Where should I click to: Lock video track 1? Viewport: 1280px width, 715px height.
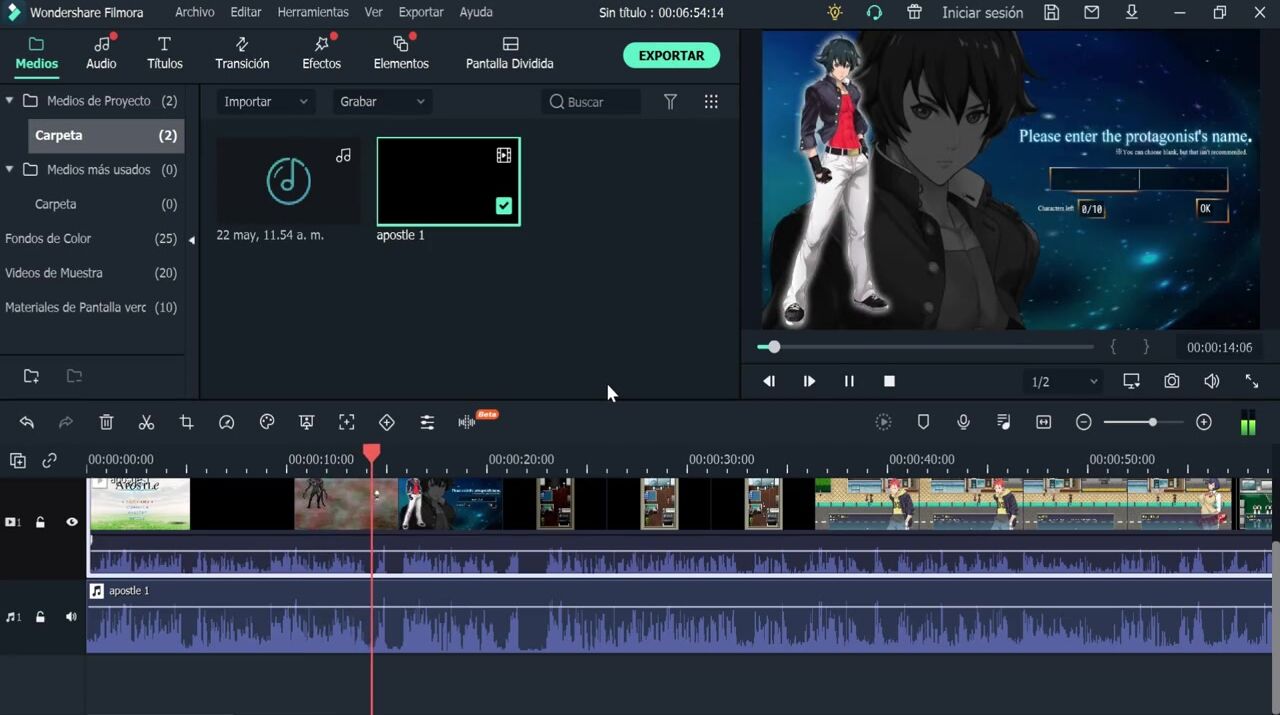coord(40,522)
